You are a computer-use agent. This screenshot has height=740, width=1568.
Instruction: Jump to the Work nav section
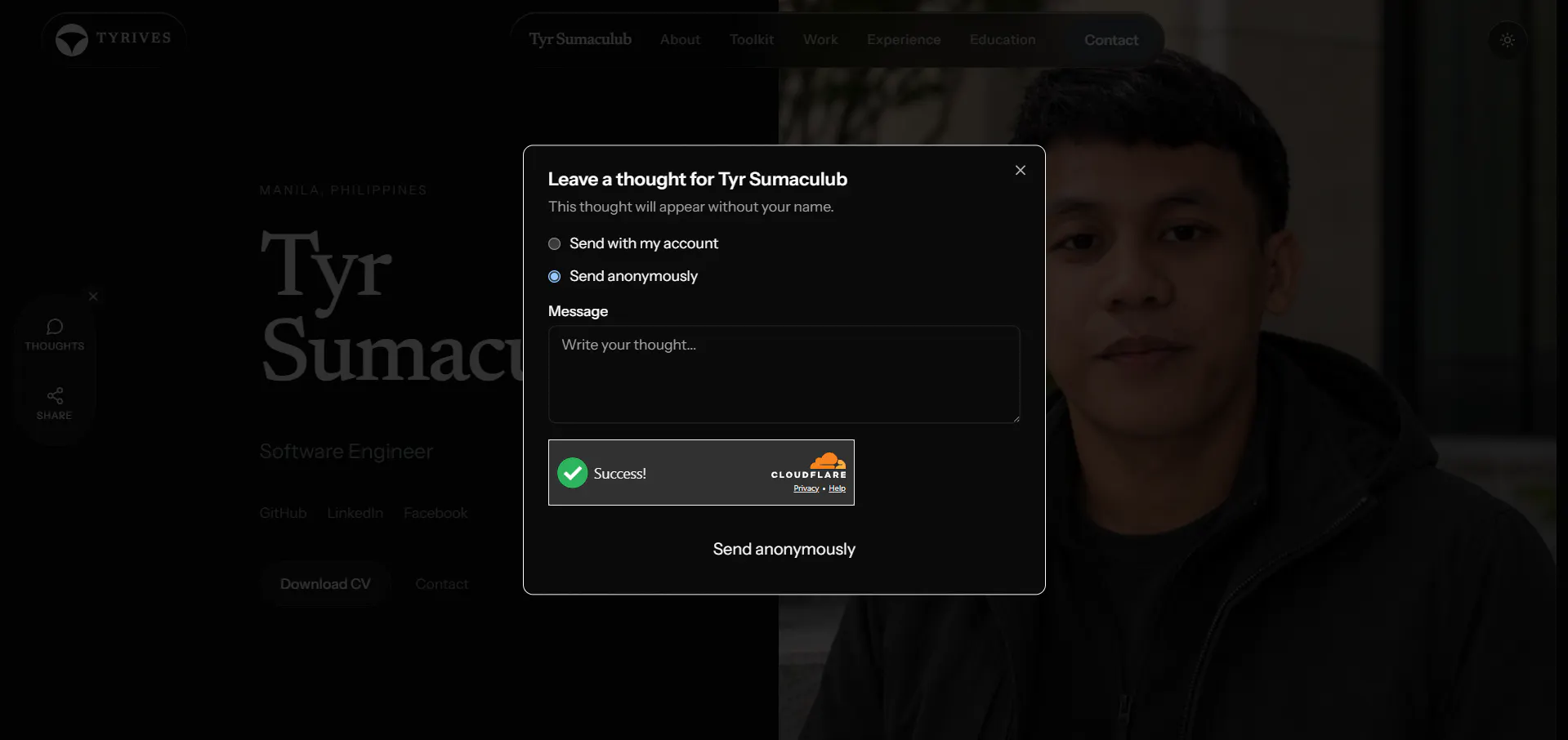click(820, 39)
